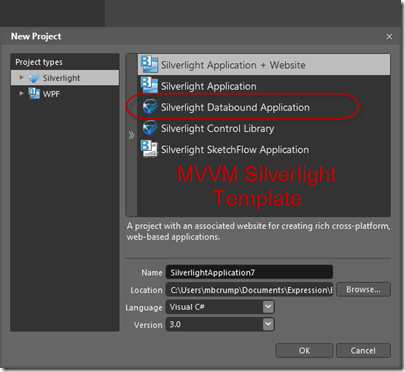Viewport: 405px width, 372px height.
Task: Click the WPF project type icon
Action: click(x=34, y=94)
